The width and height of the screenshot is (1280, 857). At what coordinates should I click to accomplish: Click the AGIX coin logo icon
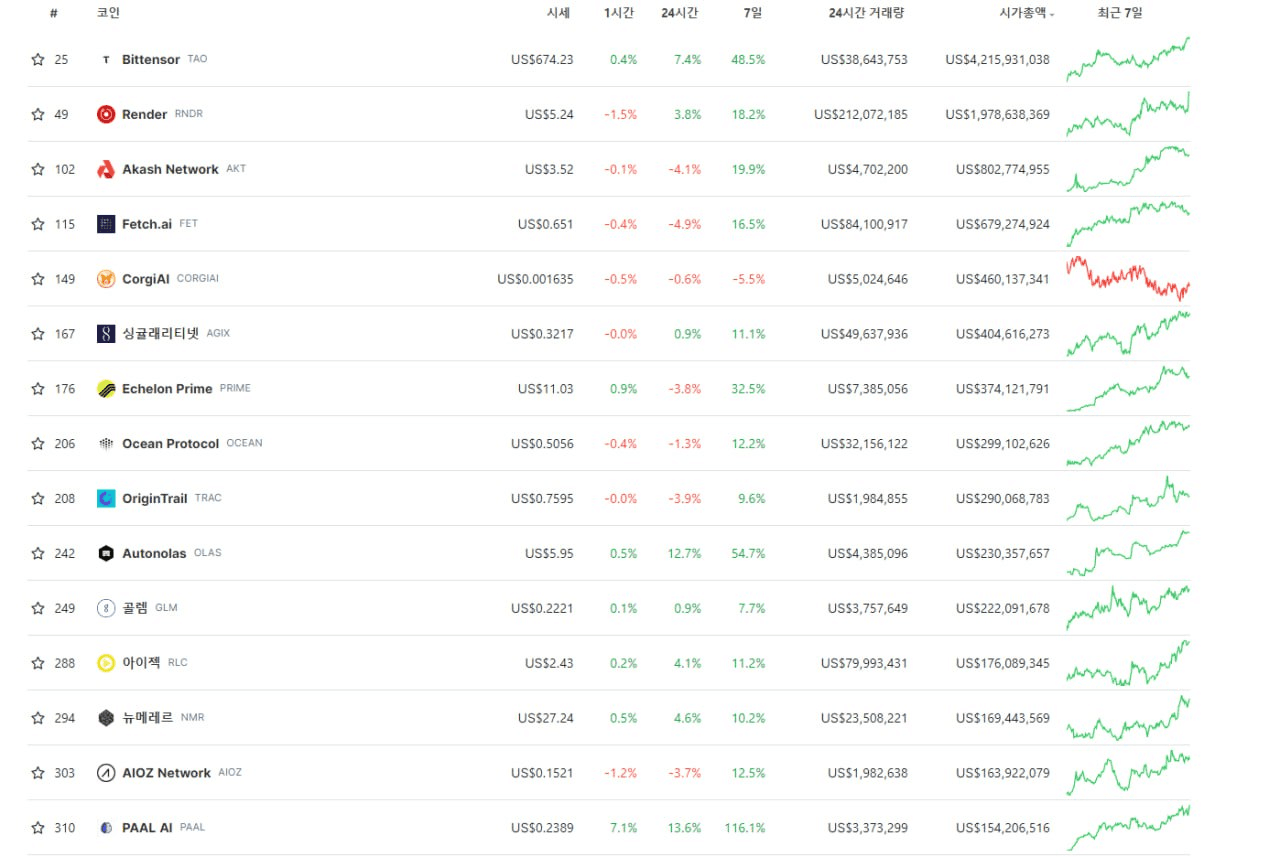tap(106, 334)
